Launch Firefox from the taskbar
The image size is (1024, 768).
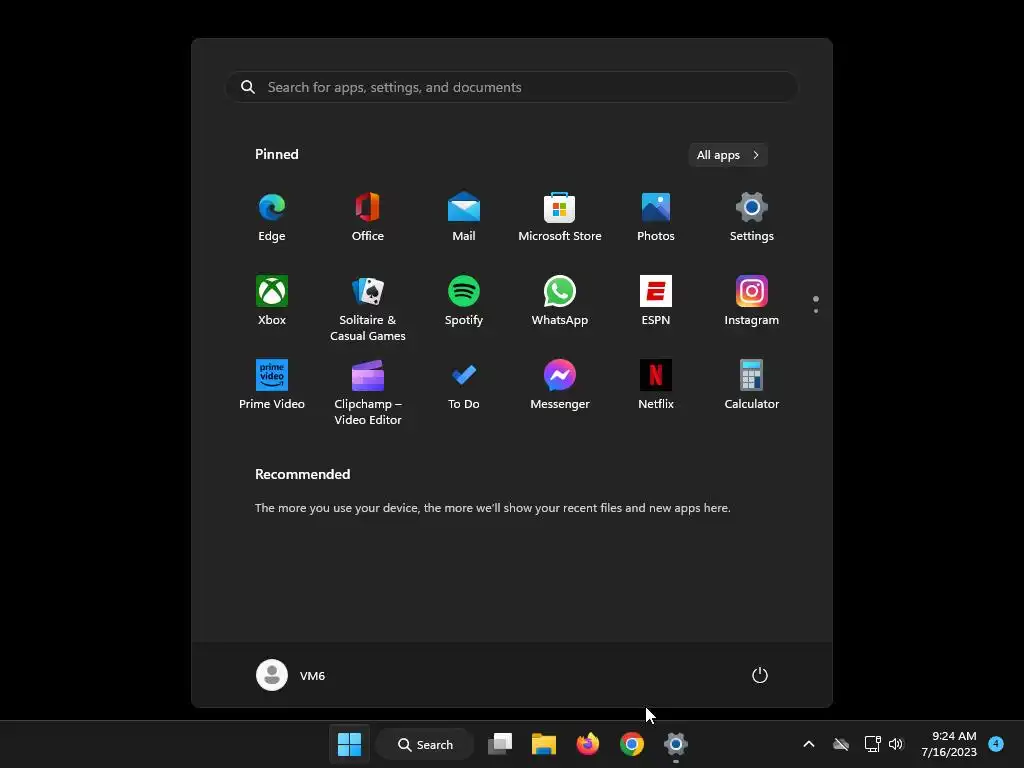pos(588,744)
